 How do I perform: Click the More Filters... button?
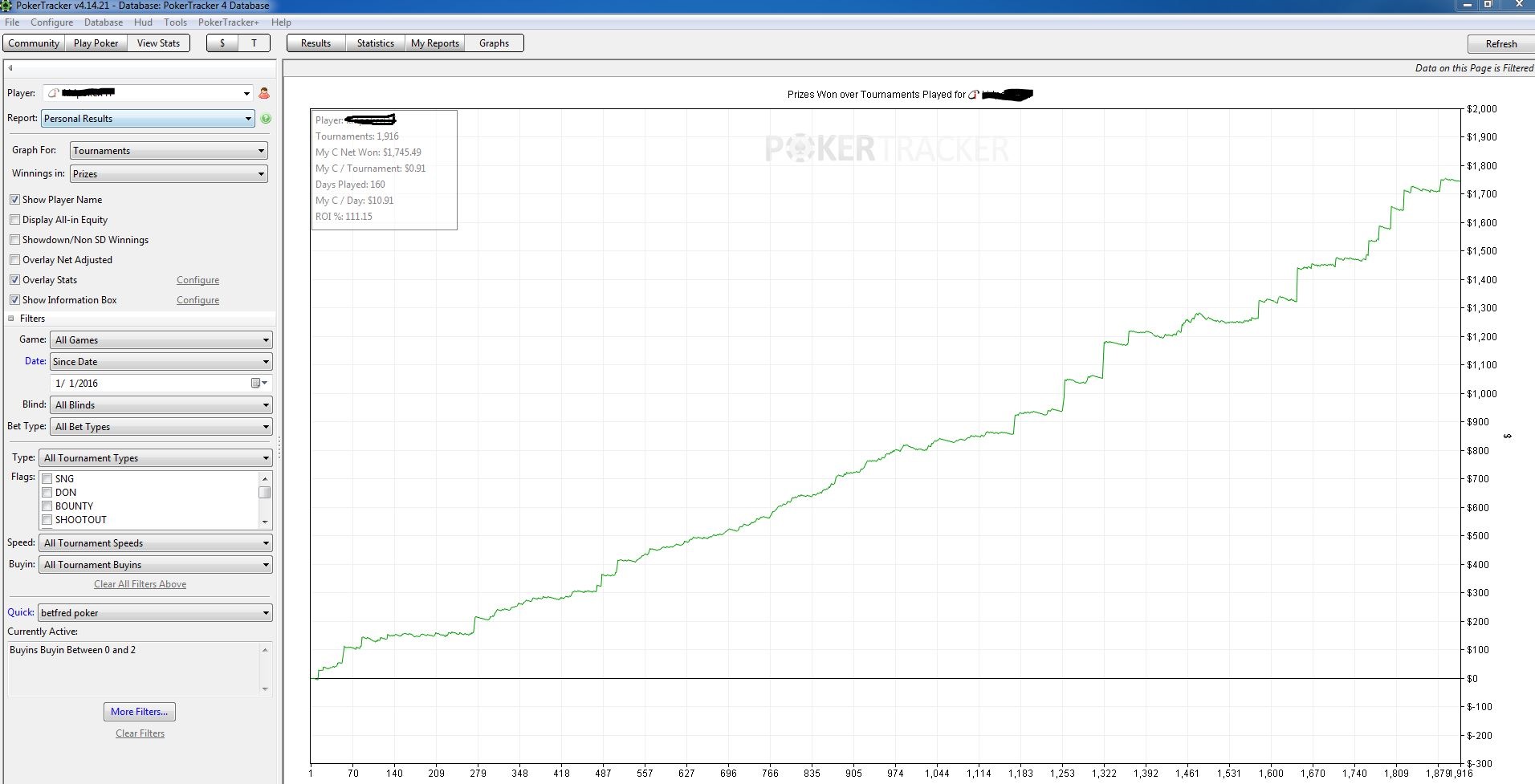pyautogui.click(x=140, y=712)
